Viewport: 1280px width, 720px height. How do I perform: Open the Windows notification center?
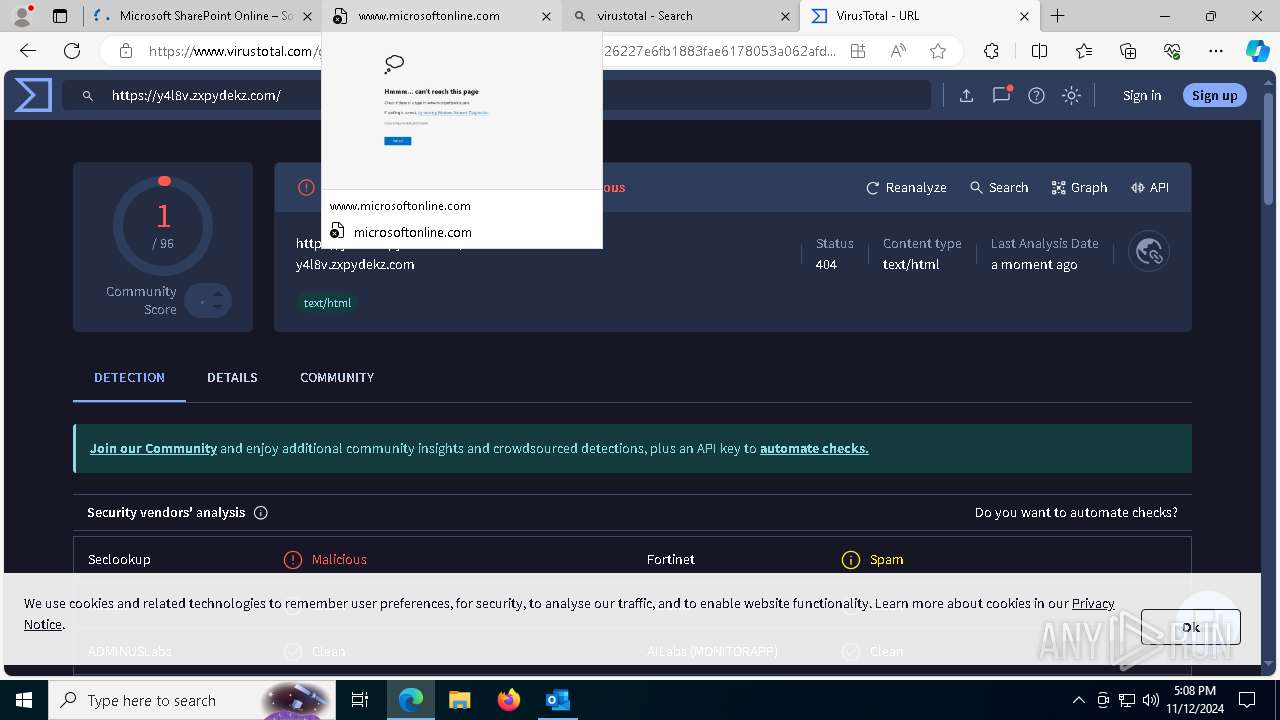click(1247, 700)
